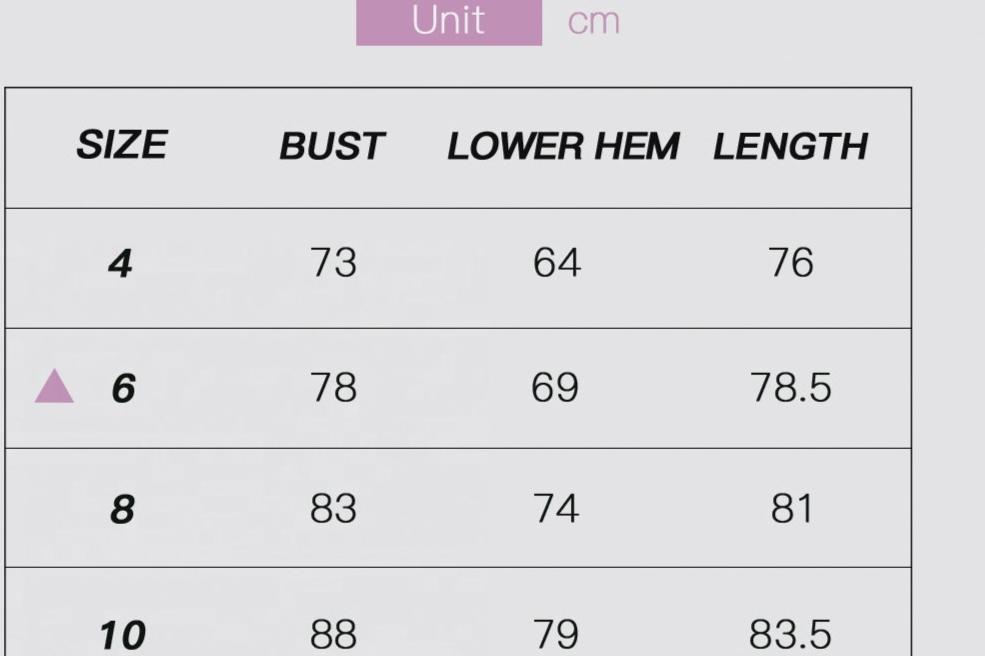Click length value 76 in size 4 row
Screen dimensions: 985x656
[x=790, y=263]
